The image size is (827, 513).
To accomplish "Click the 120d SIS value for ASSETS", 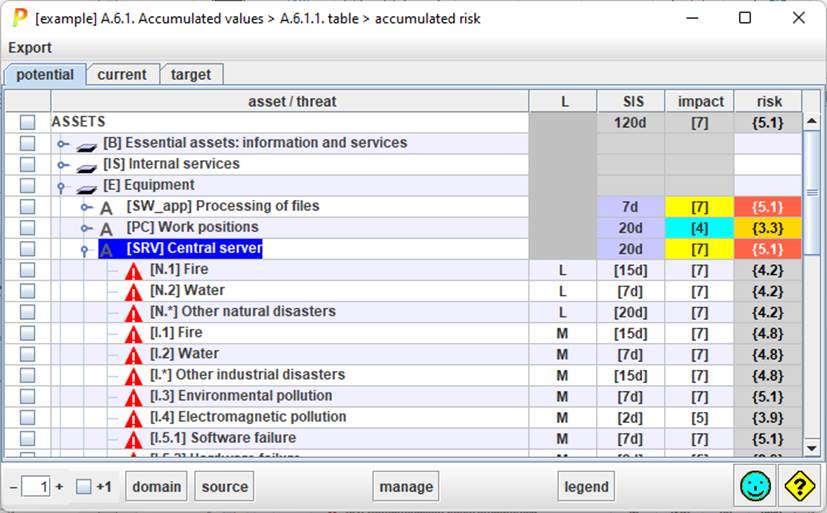I will (x=631, y=122).
